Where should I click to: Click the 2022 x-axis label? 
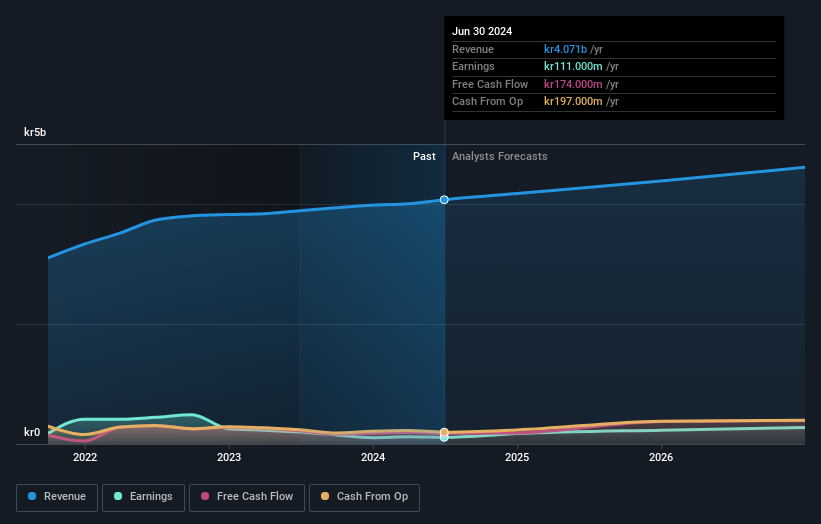pos(85,457)
